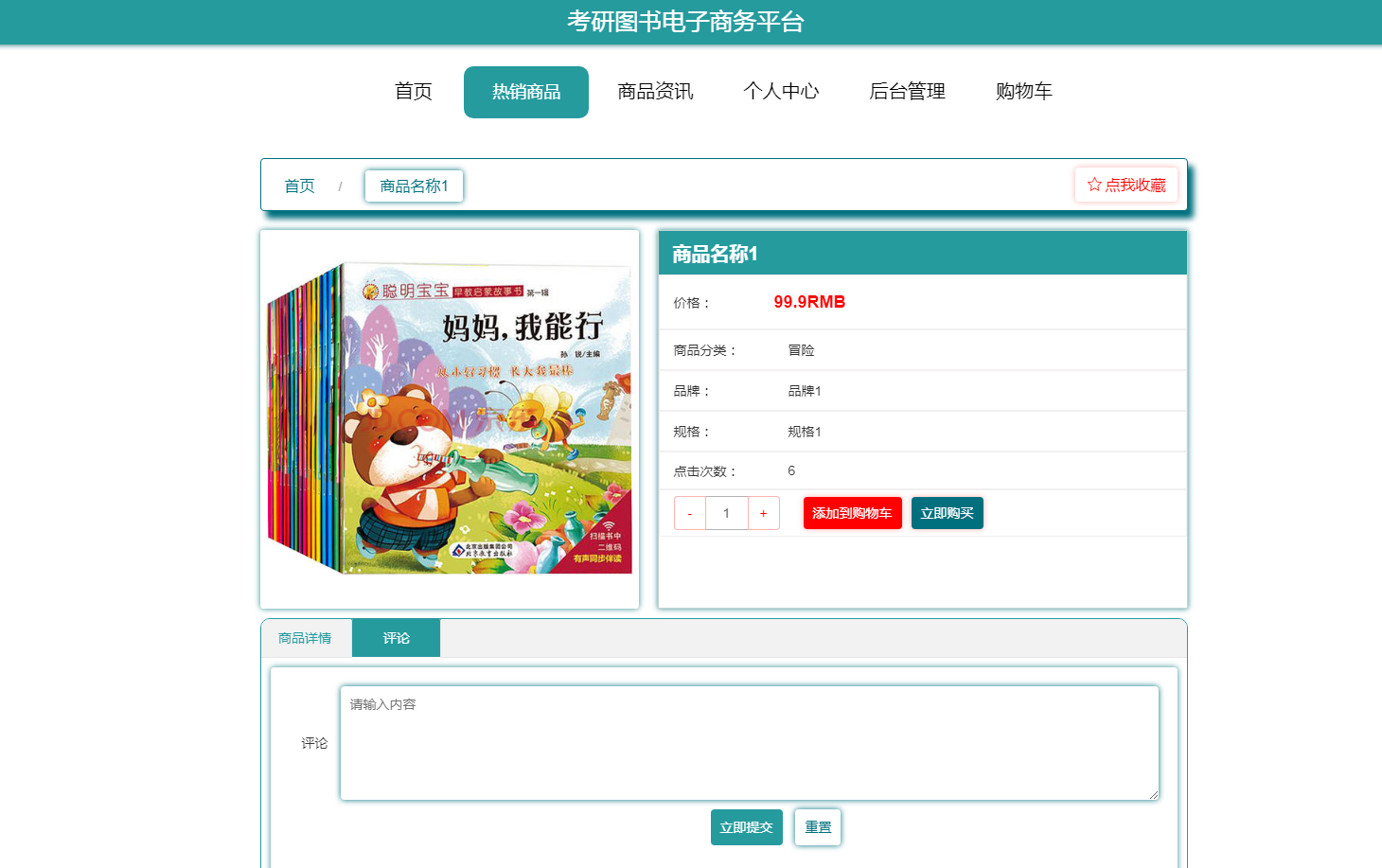Click the price text 99.9RMB
1382x868 pixels.
809,302
